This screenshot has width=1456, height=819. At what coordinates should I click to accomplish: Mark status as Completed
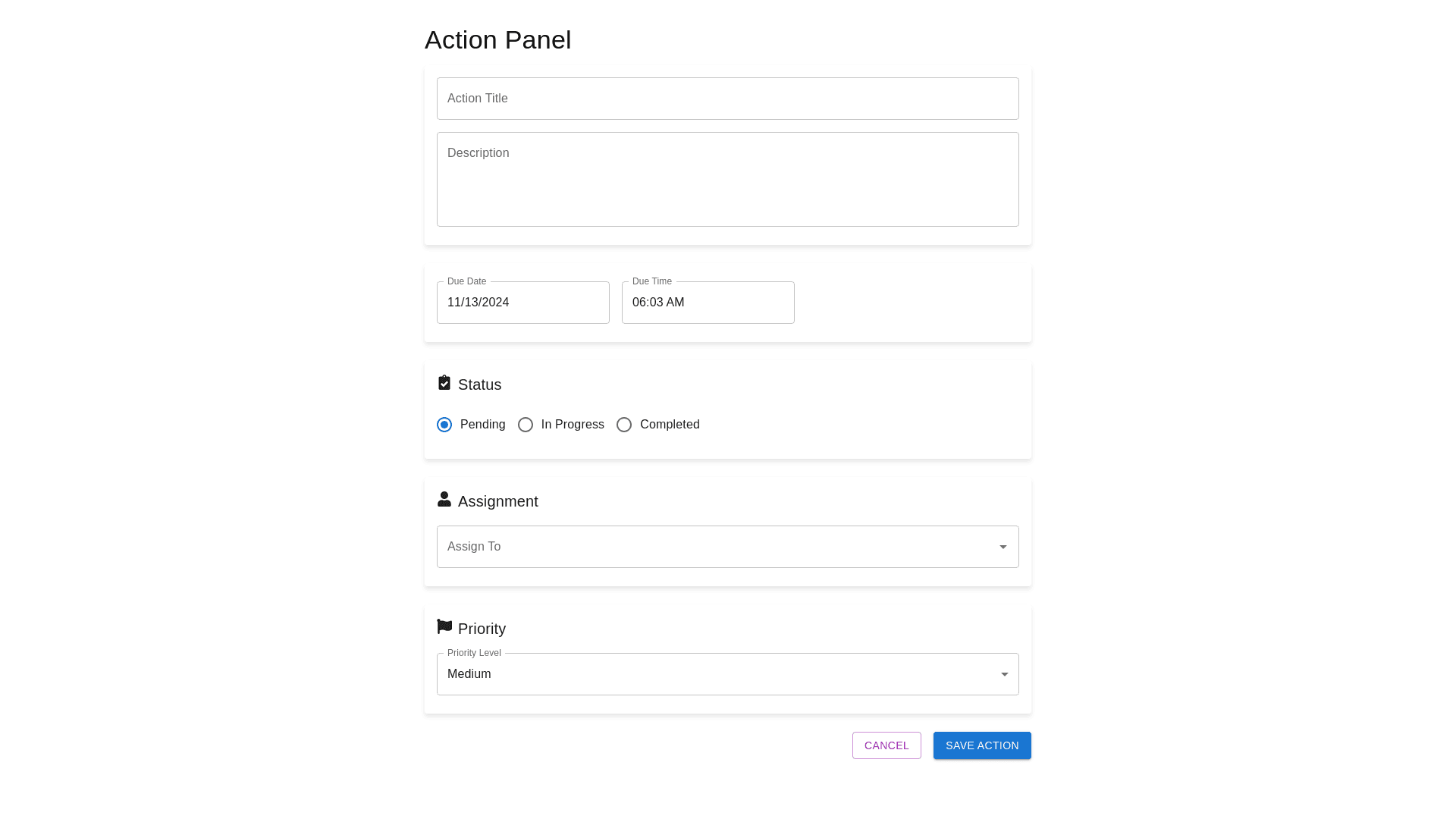tap(624, 425)
